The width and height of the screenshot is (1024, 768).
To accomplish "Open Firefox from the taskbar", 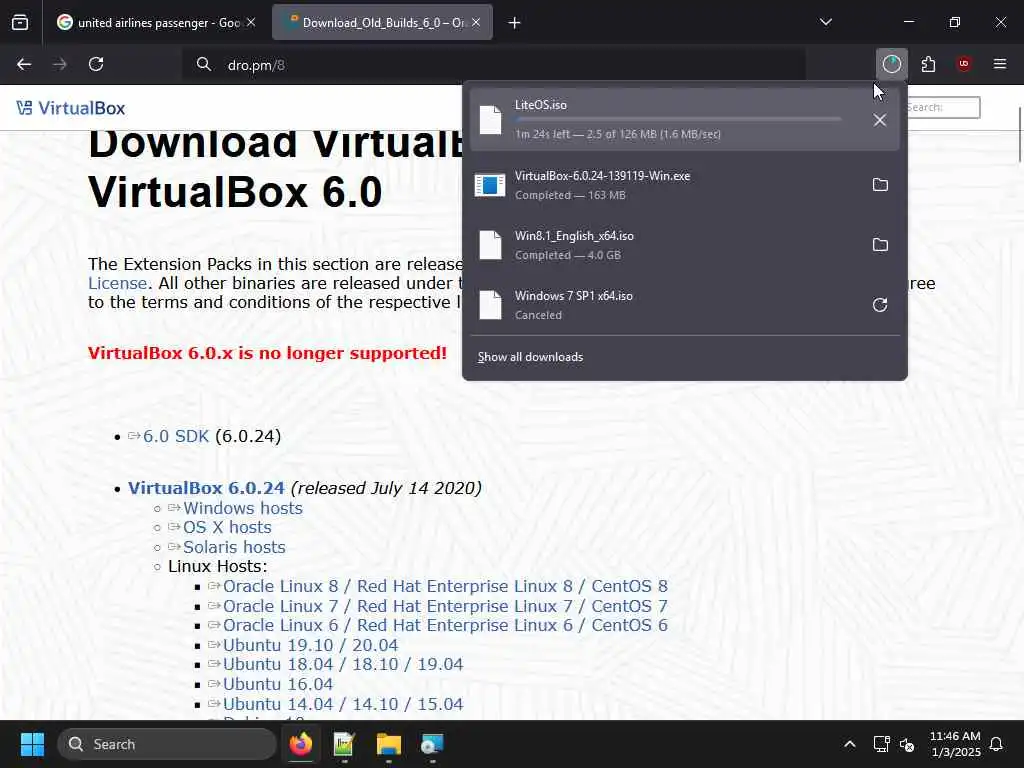I will (x=300, y=744).
